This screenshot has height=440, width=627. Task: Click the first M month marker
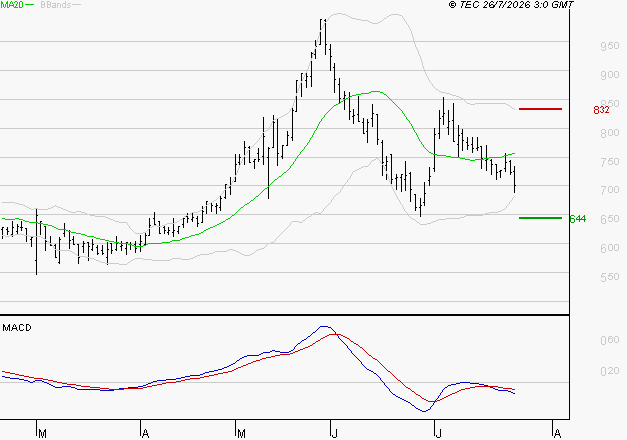point(42,434)
